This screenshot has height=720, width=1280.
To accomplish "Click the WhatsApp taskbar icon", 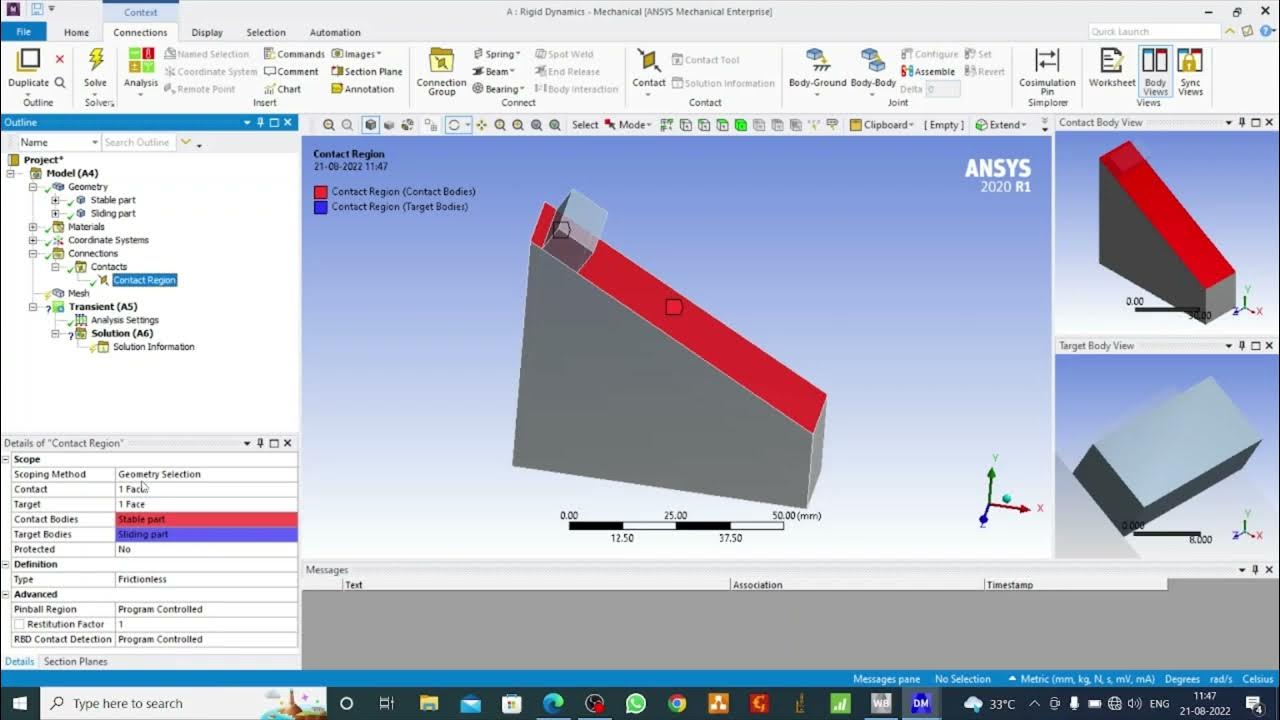I will tap(636, 703).
